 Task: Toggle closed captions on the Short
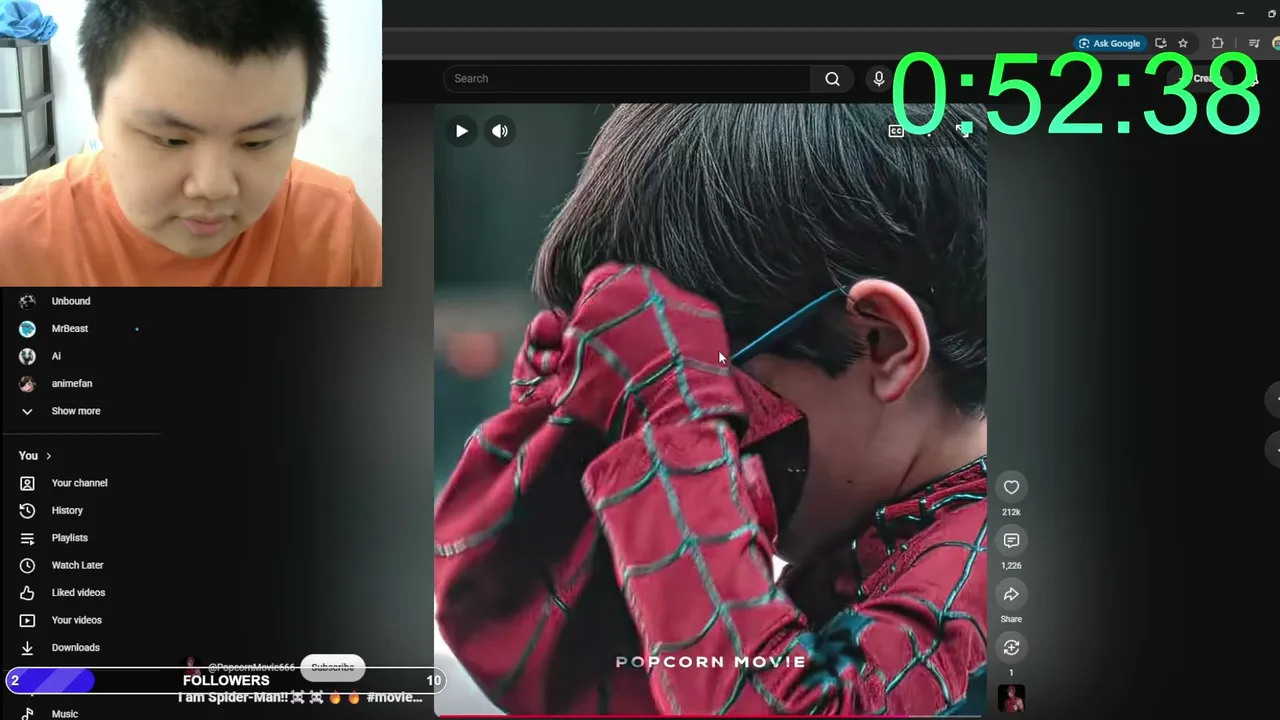click(896, 131)
